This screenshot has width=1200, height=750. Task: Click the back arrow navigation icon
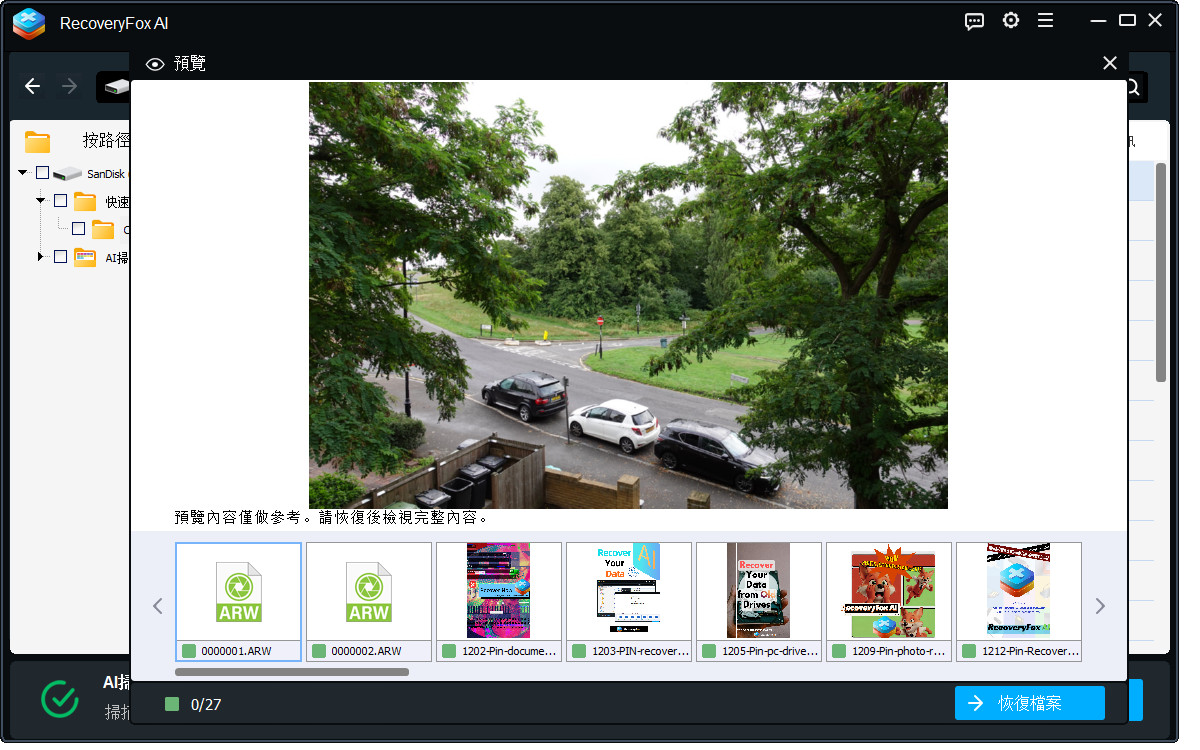pyautogui.click(x=32, y=87)
